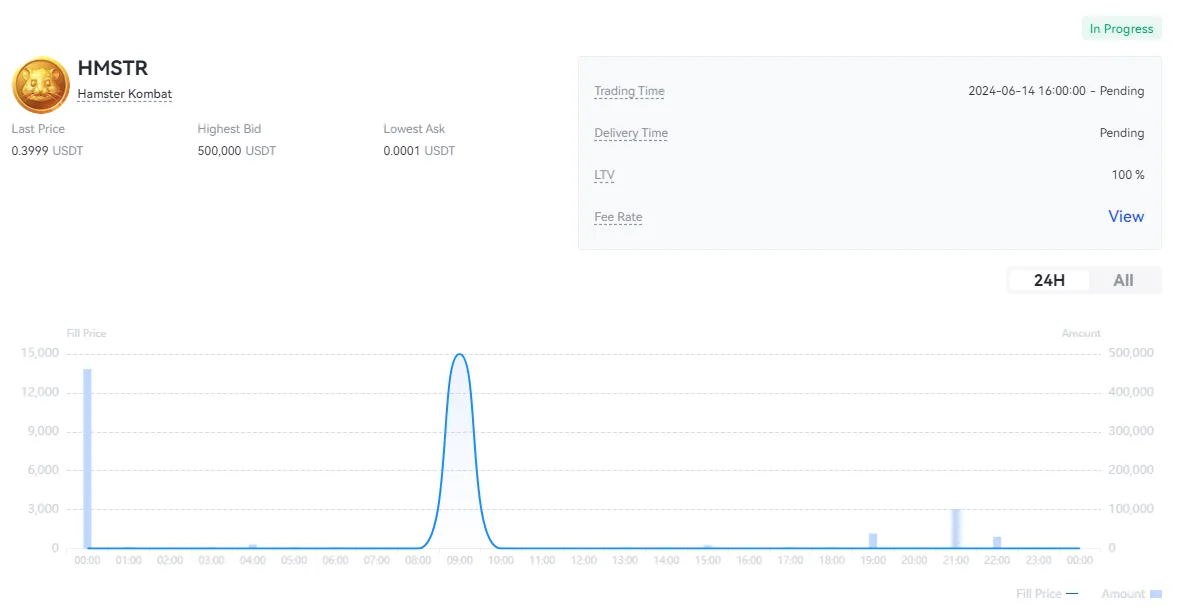Click the 12:00 x-axis label
1178x614 pixels.
[584, 561]
